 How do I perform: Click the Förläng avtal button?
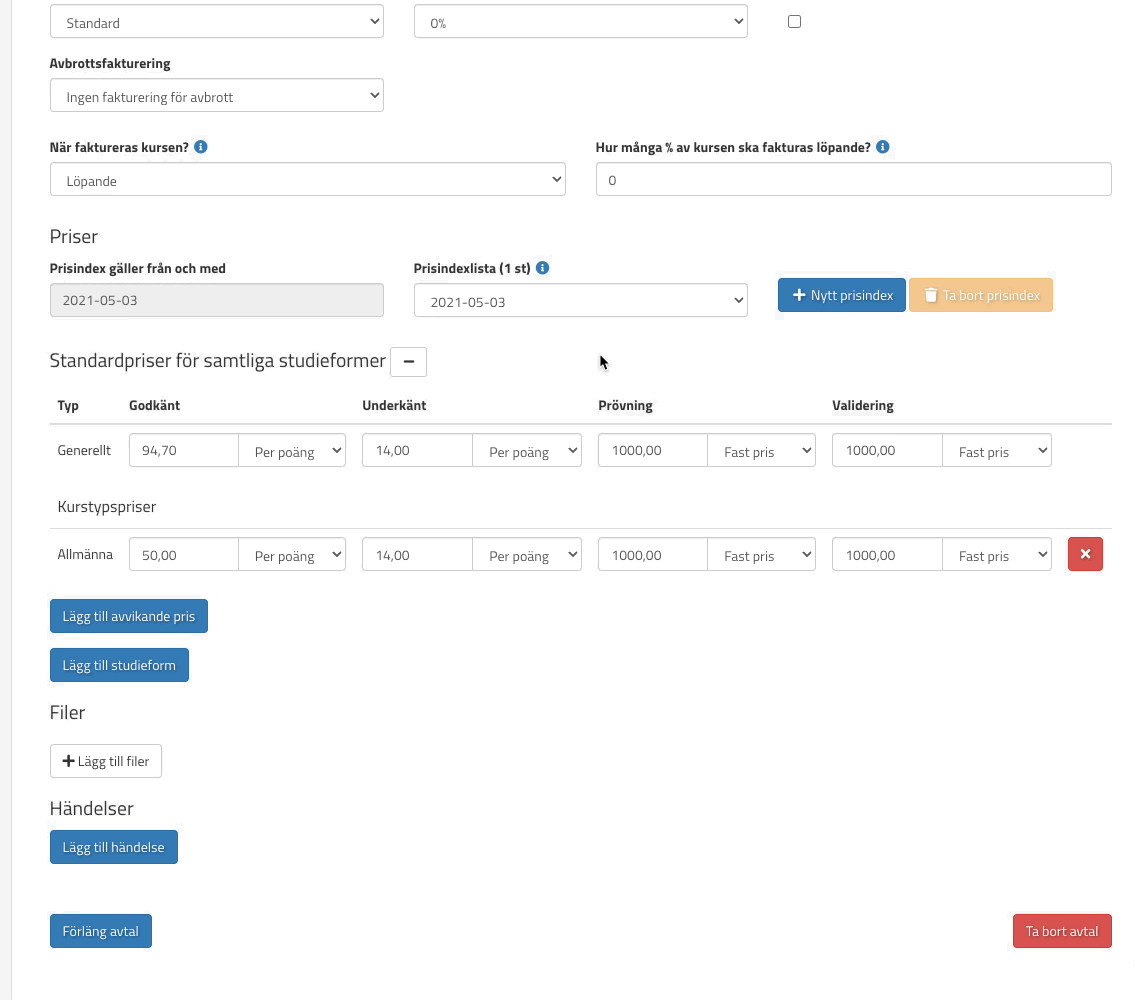coord(100,931)
